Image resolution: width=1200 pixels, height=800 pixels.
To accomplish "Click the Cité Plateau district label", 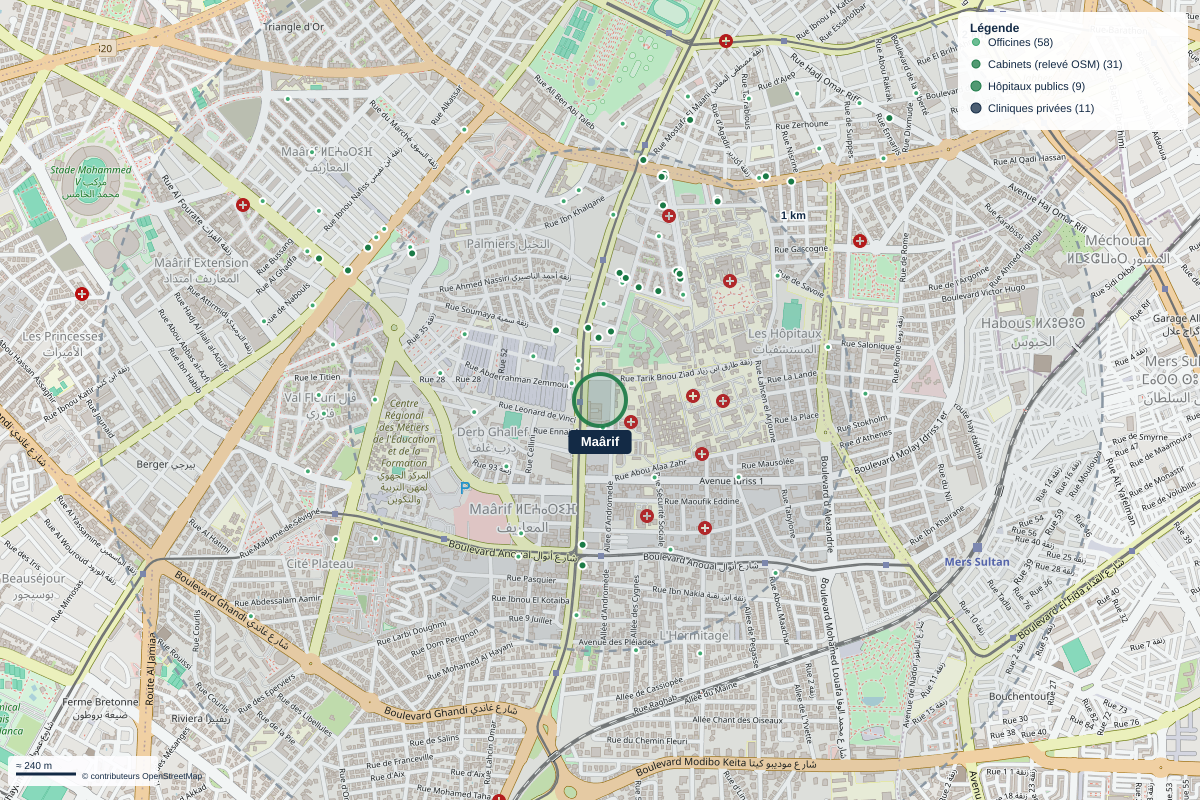I will point(320,563).
